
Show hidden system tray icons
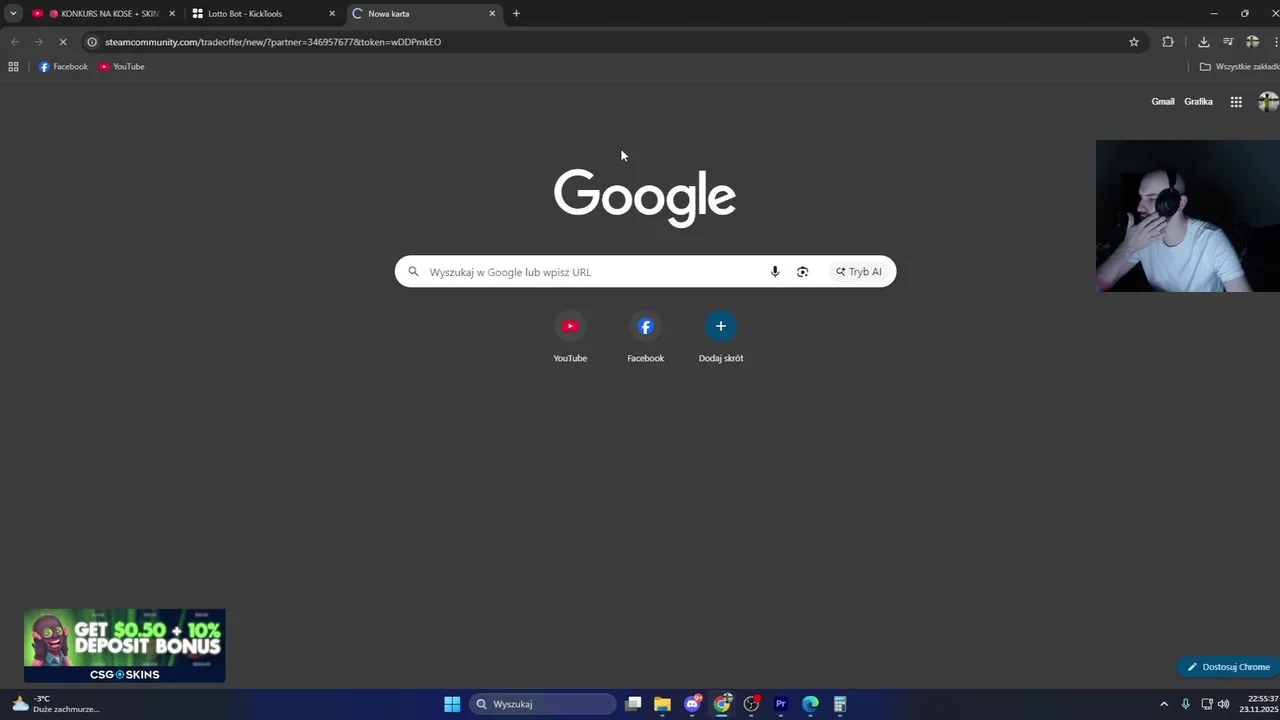[1164, 704]
